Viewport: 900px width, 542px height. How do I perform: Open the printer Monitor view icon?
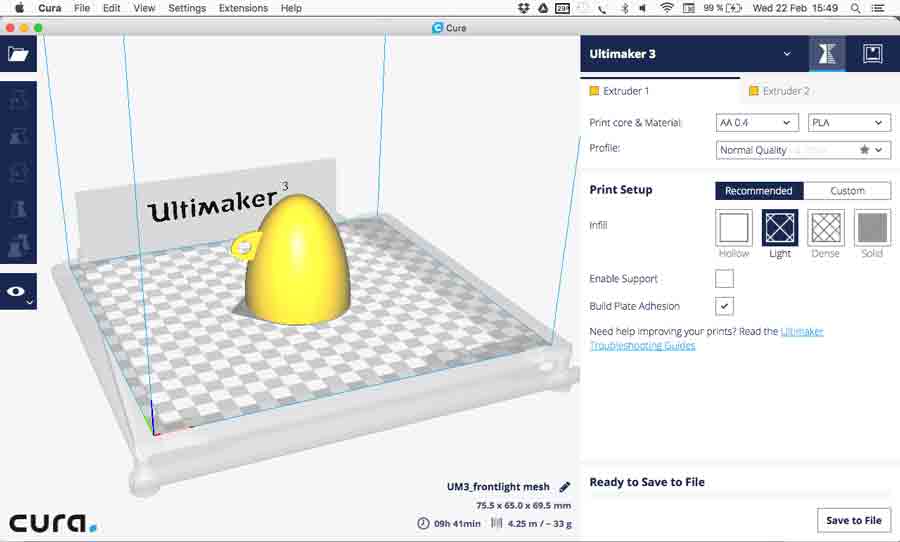pos(872,54)
